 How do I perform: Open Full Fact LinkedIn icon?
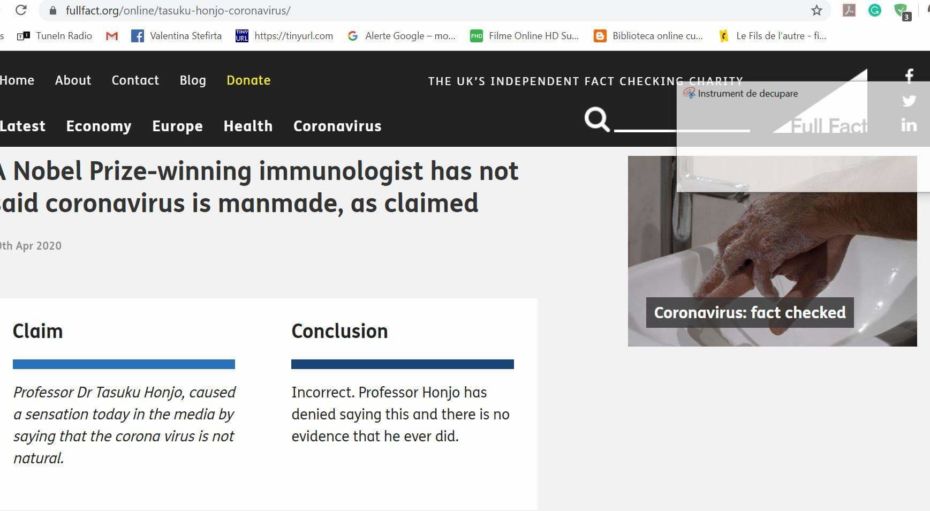pos(909,125)
